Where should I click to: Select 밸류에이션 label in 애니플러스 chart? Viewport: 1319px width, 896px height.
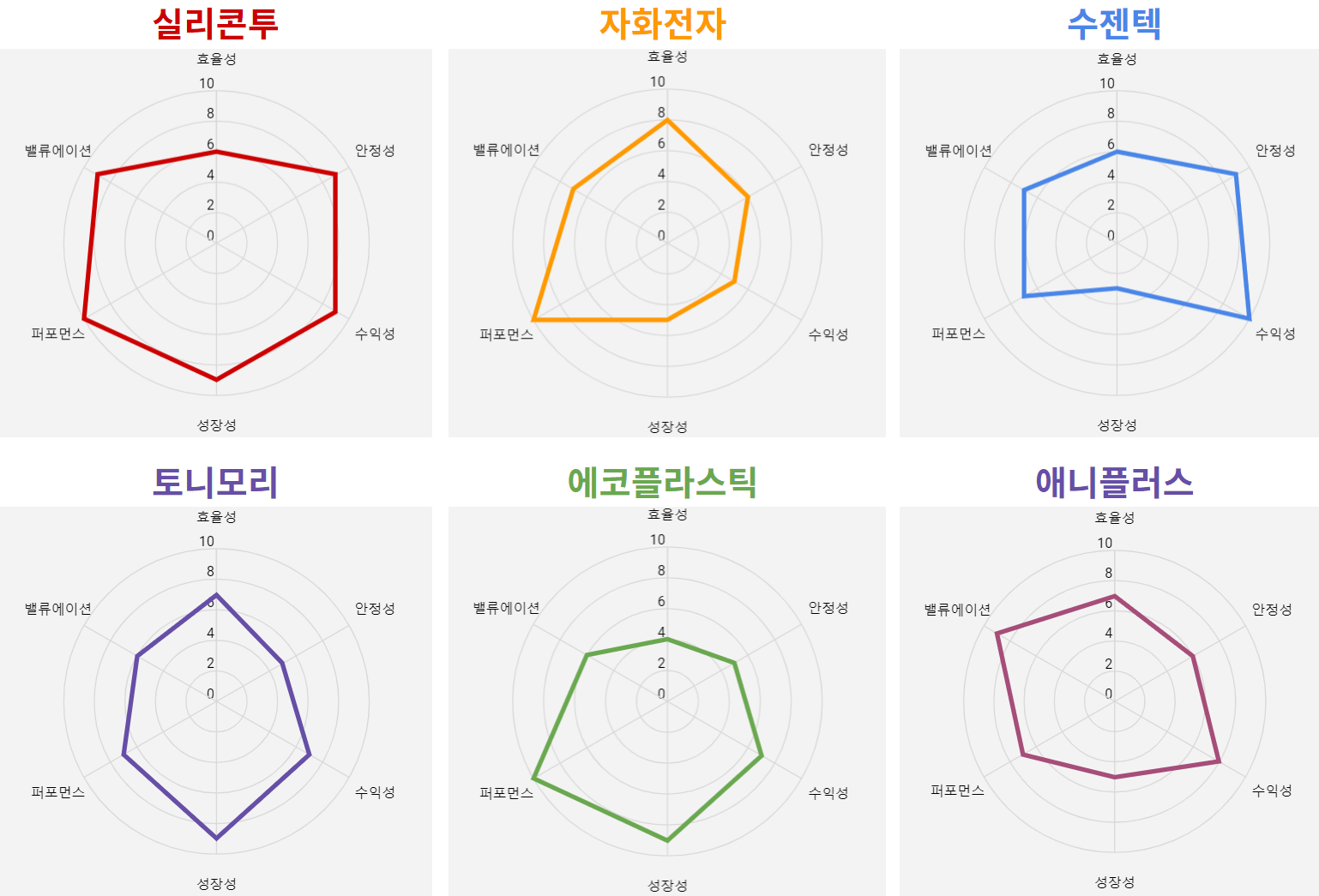tap(957, 609)
